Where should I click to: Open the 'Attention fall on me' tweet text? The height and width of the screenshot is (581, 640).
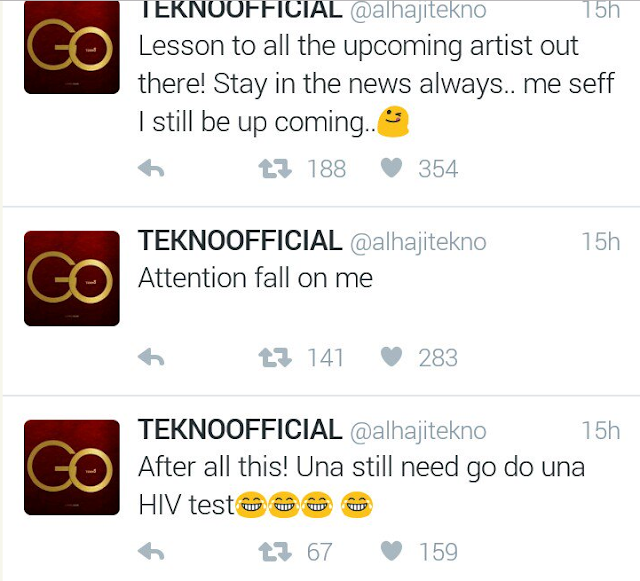[x=255, y=278]
